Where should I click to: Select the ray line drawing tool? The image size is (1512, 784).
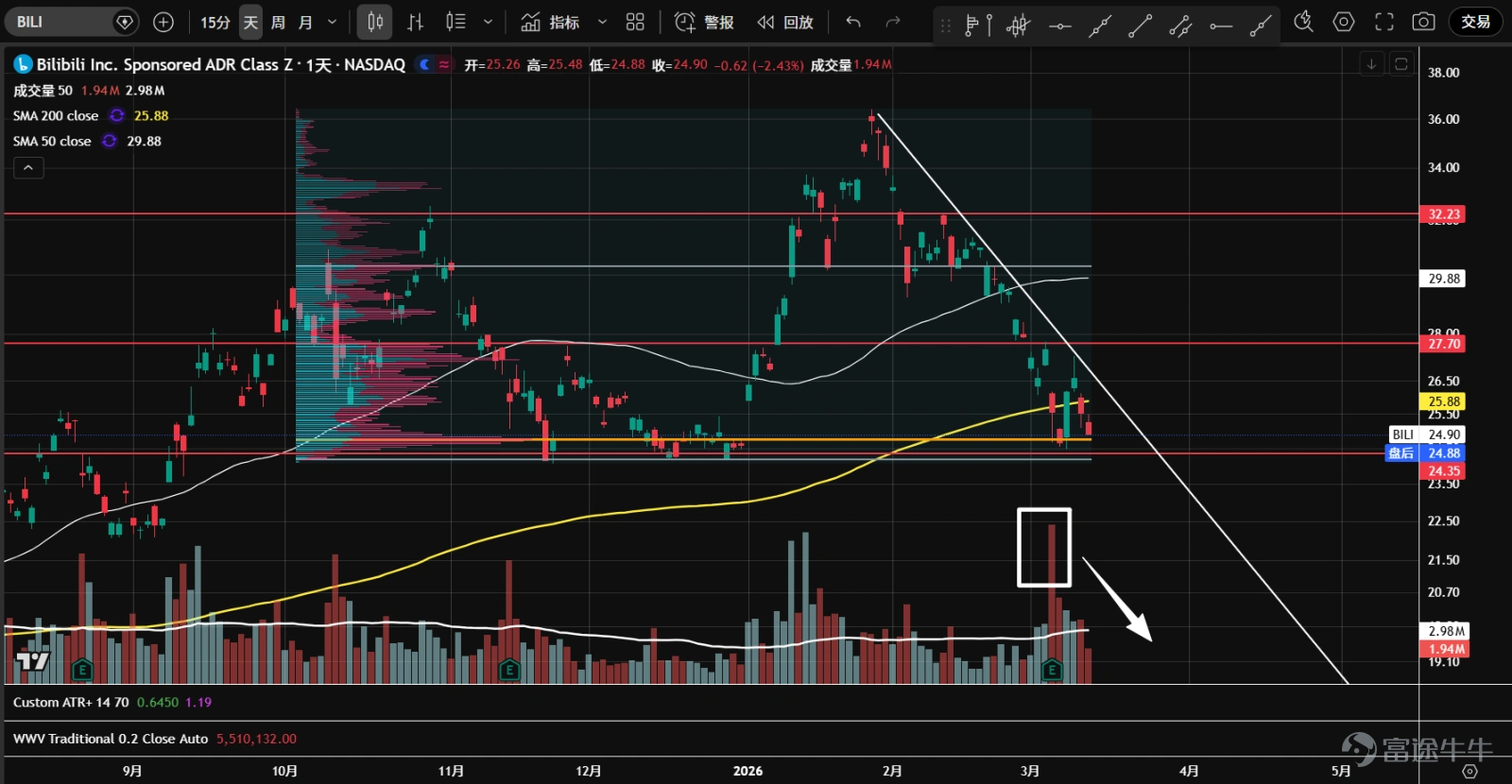pyautogui.click(x=1261, y=26)
